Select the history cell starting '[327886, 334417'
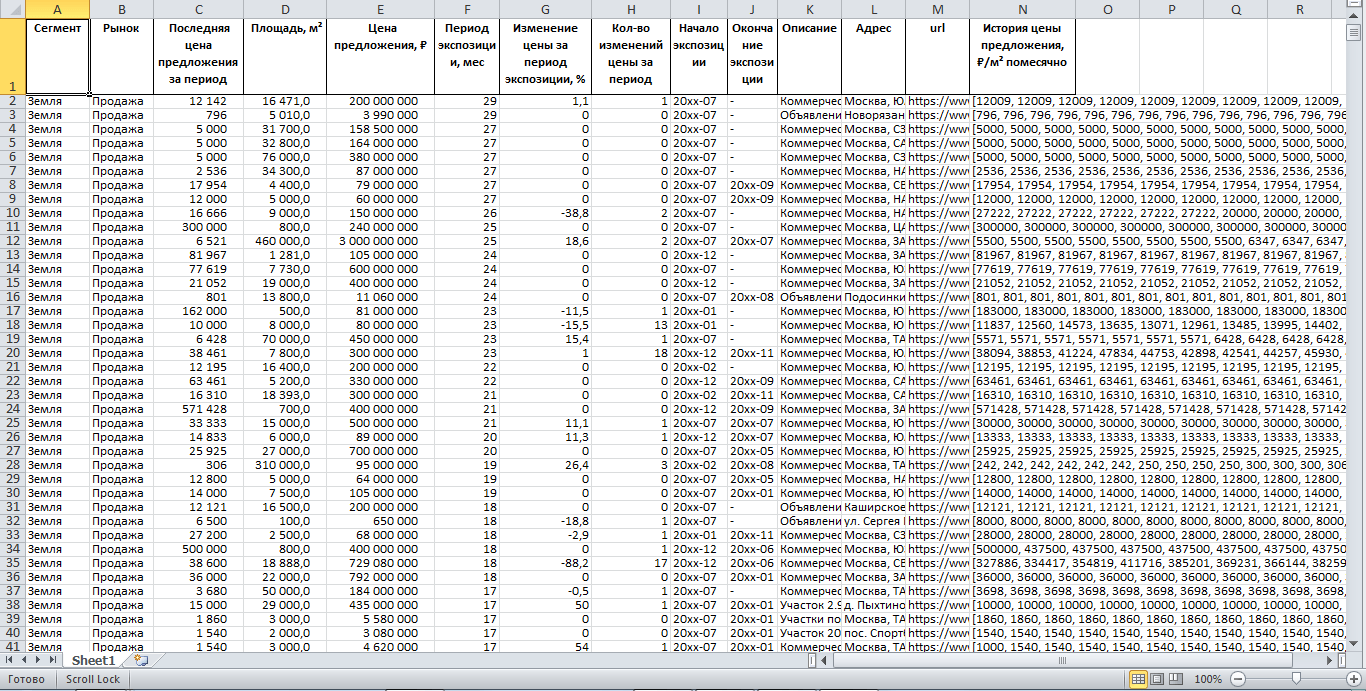This screenshot has height=691, width=1366. coord(1023,563)
